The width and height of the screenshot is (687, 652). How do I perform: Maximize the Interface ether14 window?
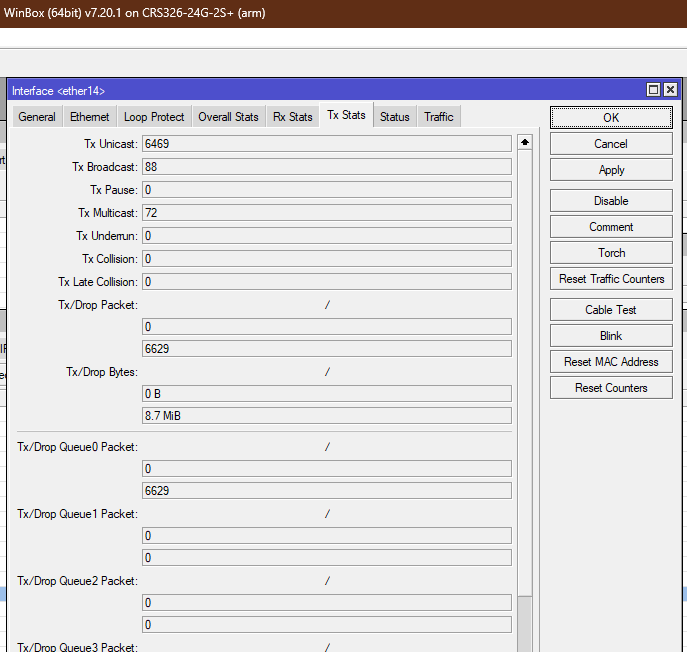tap(653, 90)
